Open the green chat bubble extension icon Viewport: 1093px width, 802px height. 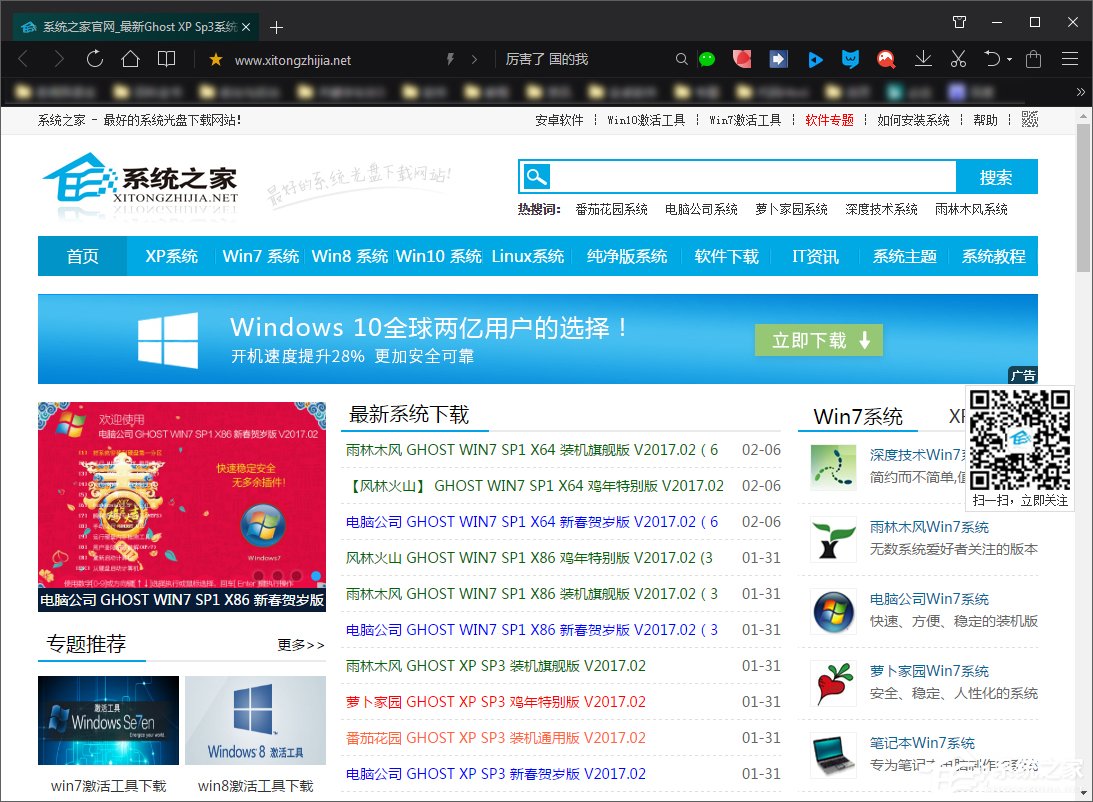coord(707,59)
